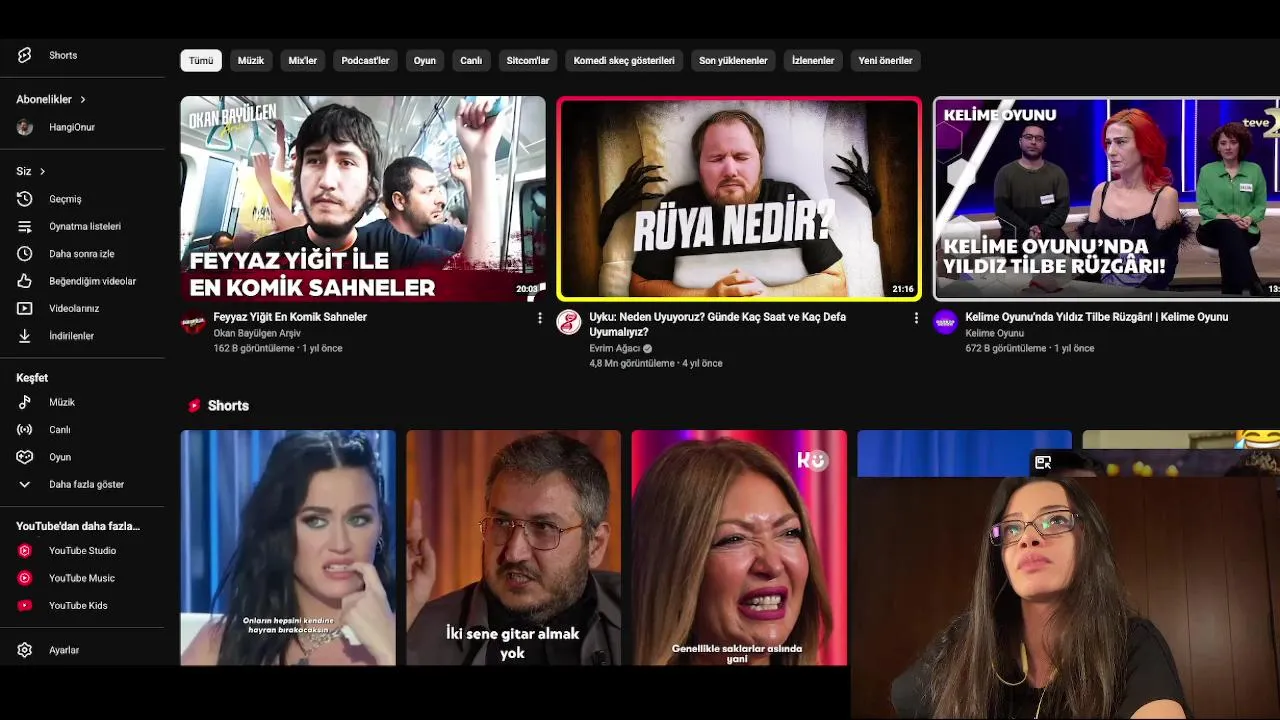The image size is (1280, 720).
Task: Select the Yeni öneriler filter chip
Action: pos(885,61)
